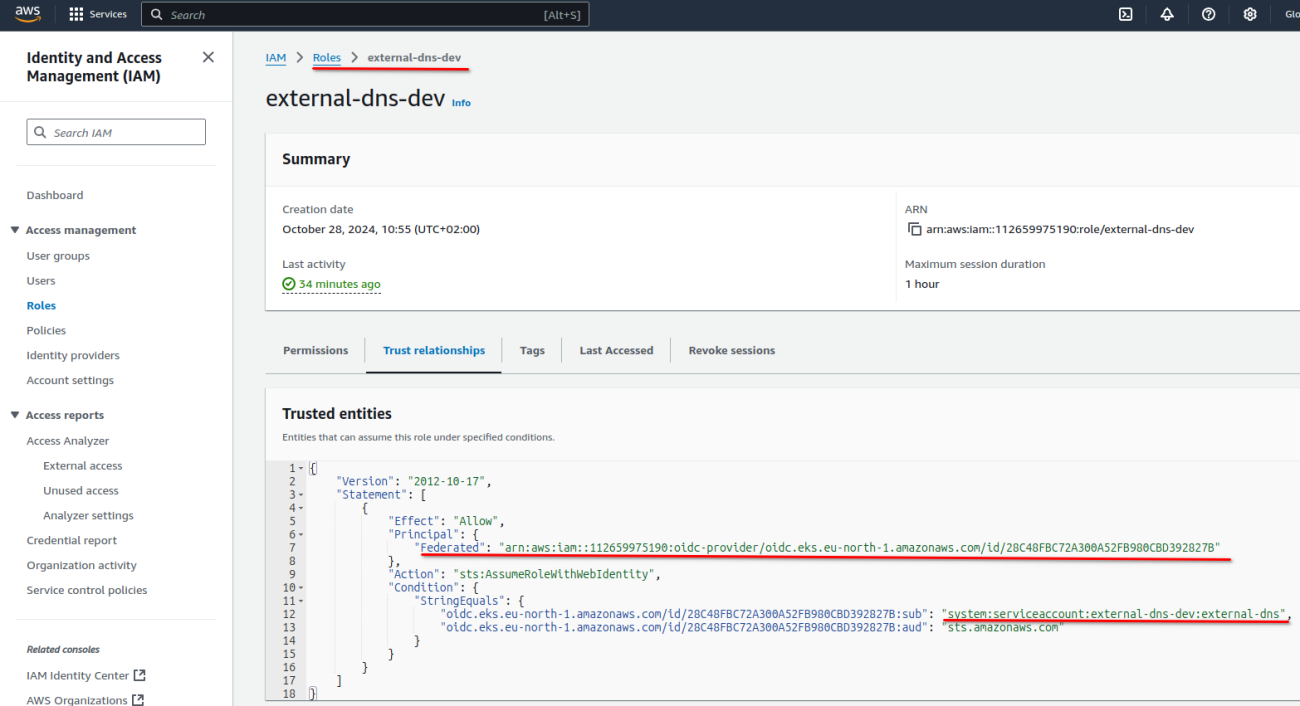Screen dimensions: 1300x706
Task: Focus the top AWS search bar
Action: point(365,14)
